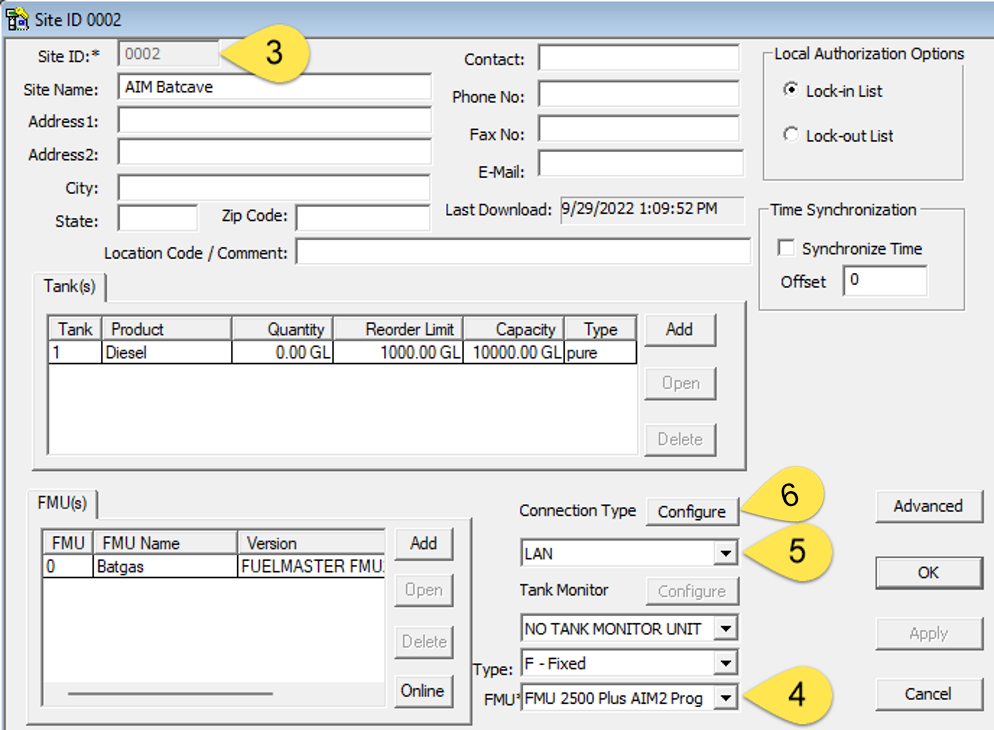Confirm with the OK button
The width and height of the screenshot is (994, 730).
(x=929, y=573)
